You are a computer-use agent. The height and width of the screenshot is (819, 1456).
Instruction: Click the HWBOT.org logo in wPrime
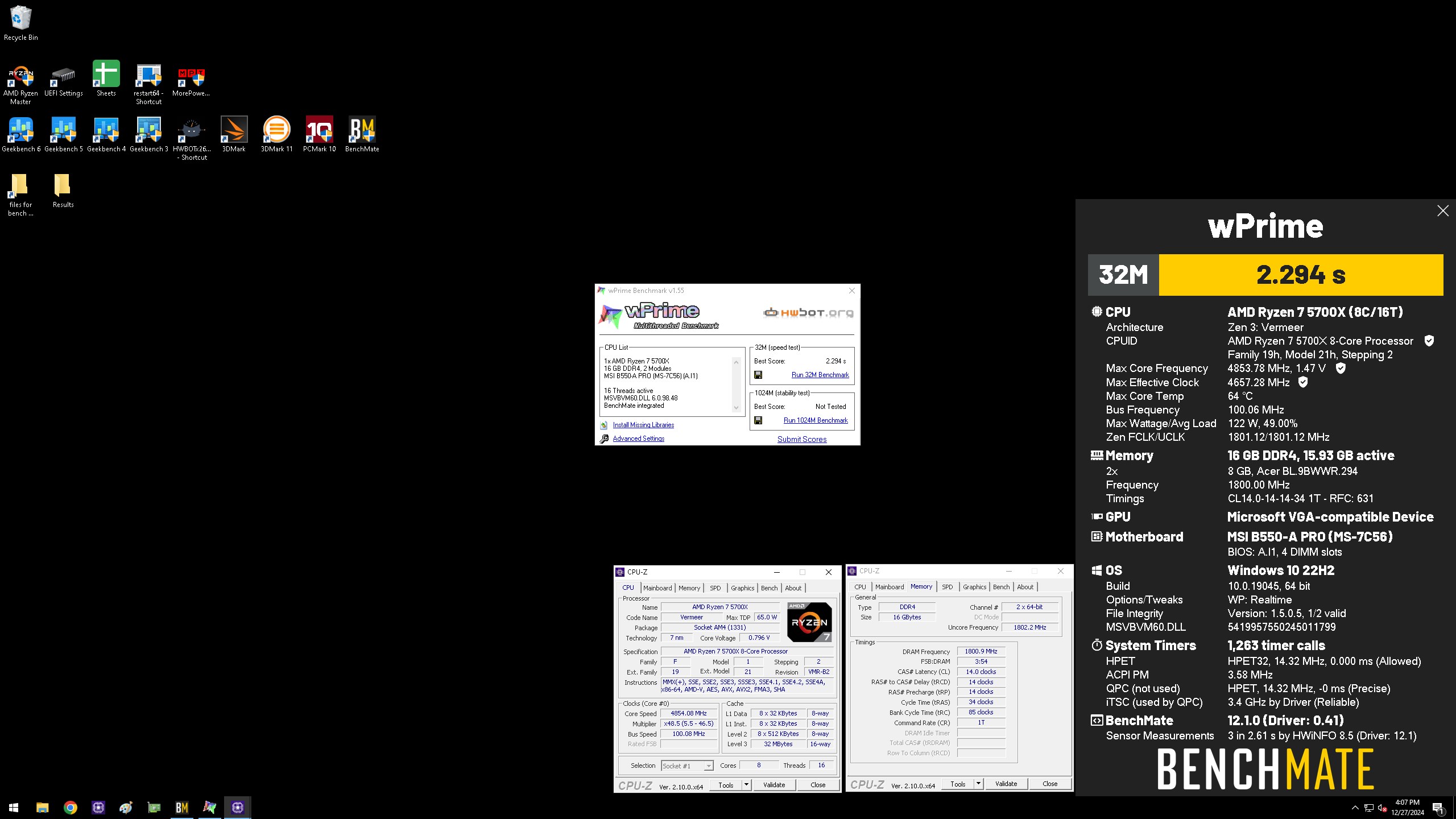808,312
